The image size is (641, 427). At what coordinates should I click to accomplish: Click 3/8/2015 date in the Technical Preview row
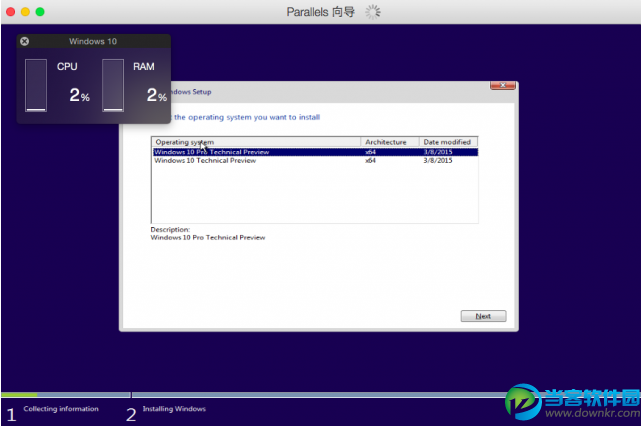pyautogui.click(x=438, y=161)
